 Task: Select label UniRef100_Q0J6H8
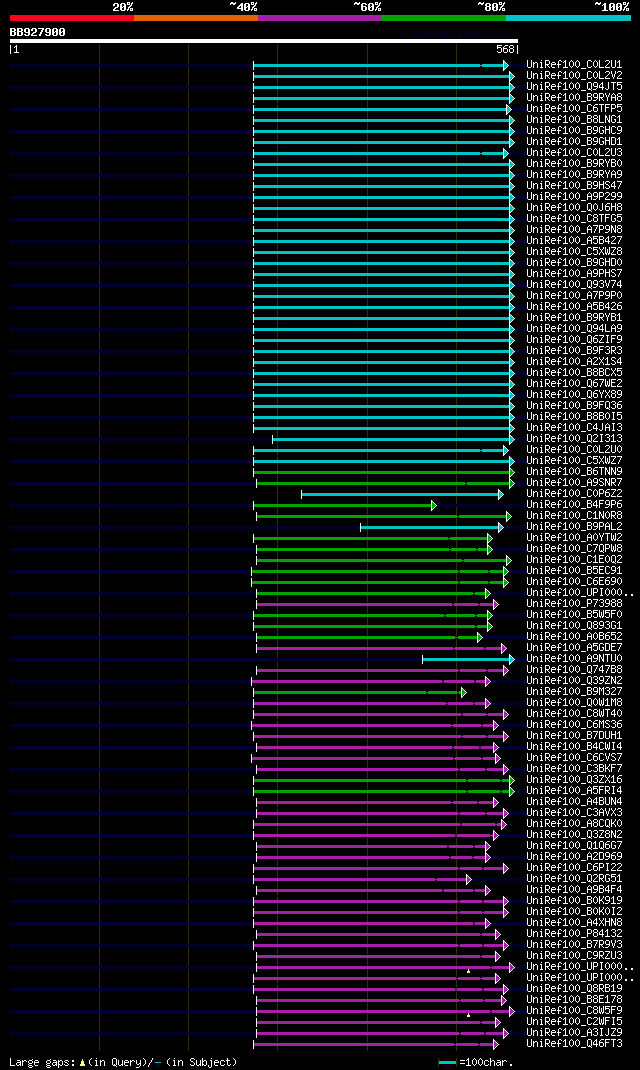[x=574, y=207]
